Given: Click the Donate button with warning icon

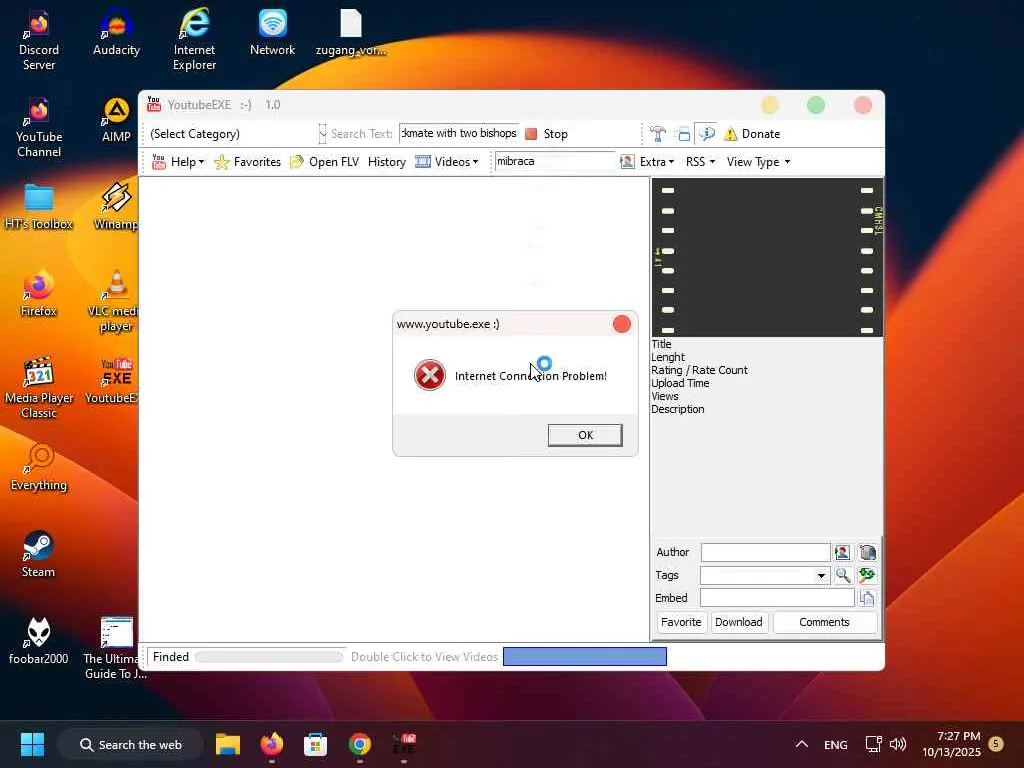Looking at the screenshot, I should click(752, 134).
